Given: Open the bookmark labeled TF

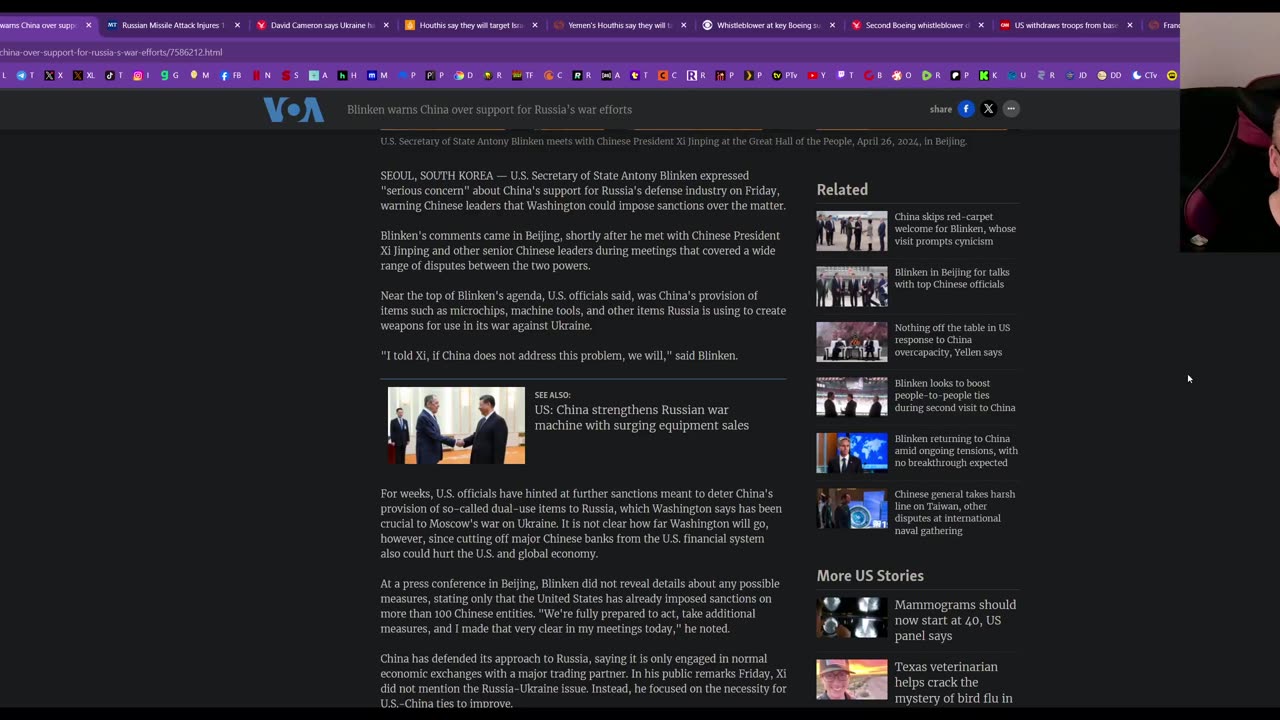Looking at the screenshot, I should pyautogui.click(x=523, y=75).
